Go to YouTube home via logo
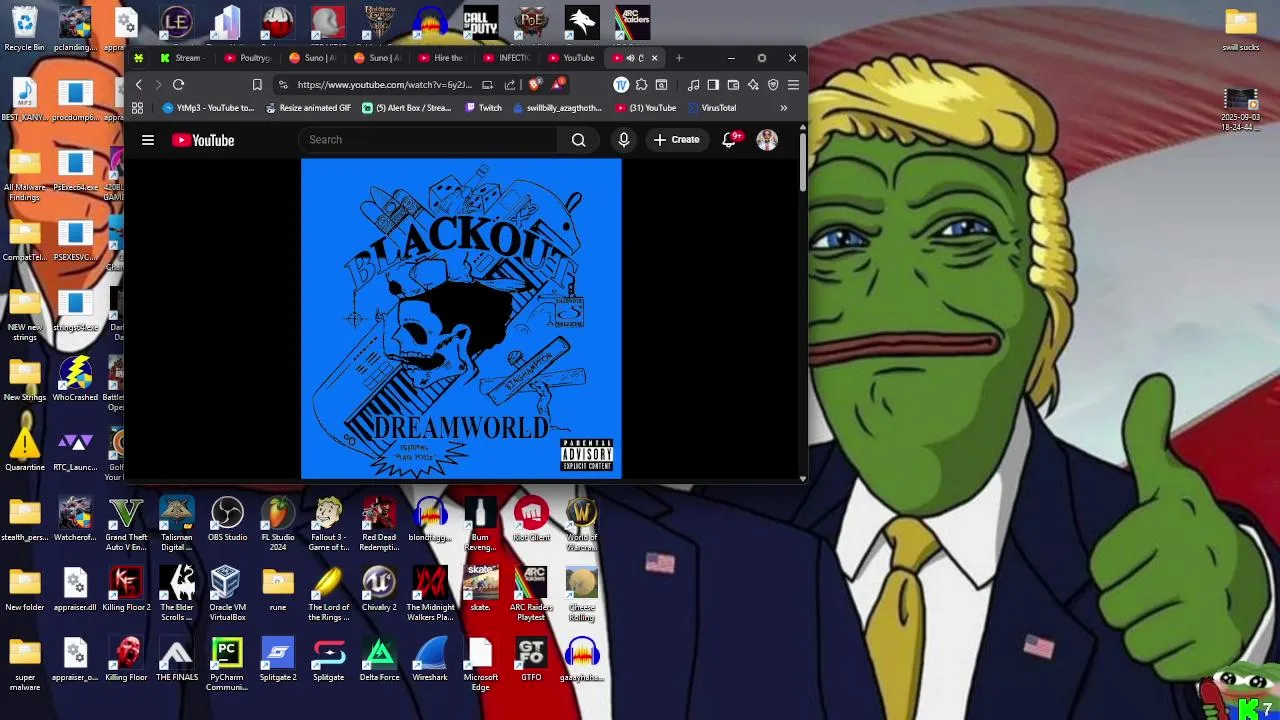 click(203, 140)
